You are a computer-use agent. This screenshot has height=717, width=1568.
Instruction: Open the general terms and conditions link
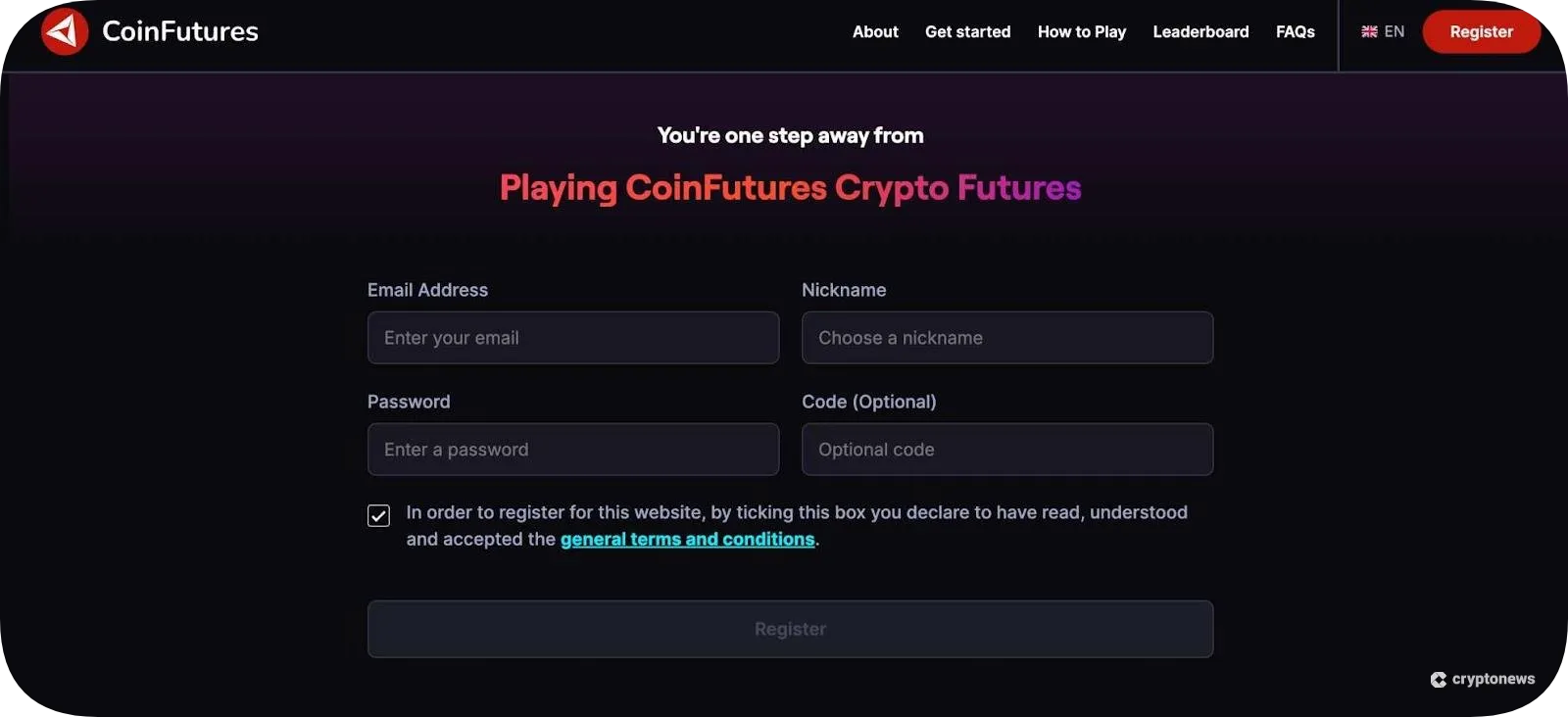[x=687, y=539]
